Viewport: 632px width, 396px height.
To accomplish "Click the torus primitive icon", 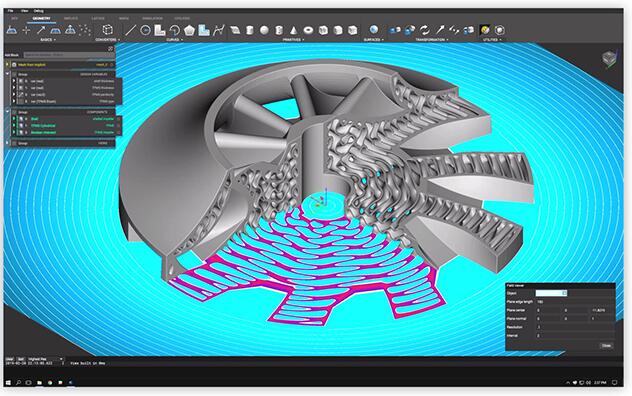I will pos(308,30).
